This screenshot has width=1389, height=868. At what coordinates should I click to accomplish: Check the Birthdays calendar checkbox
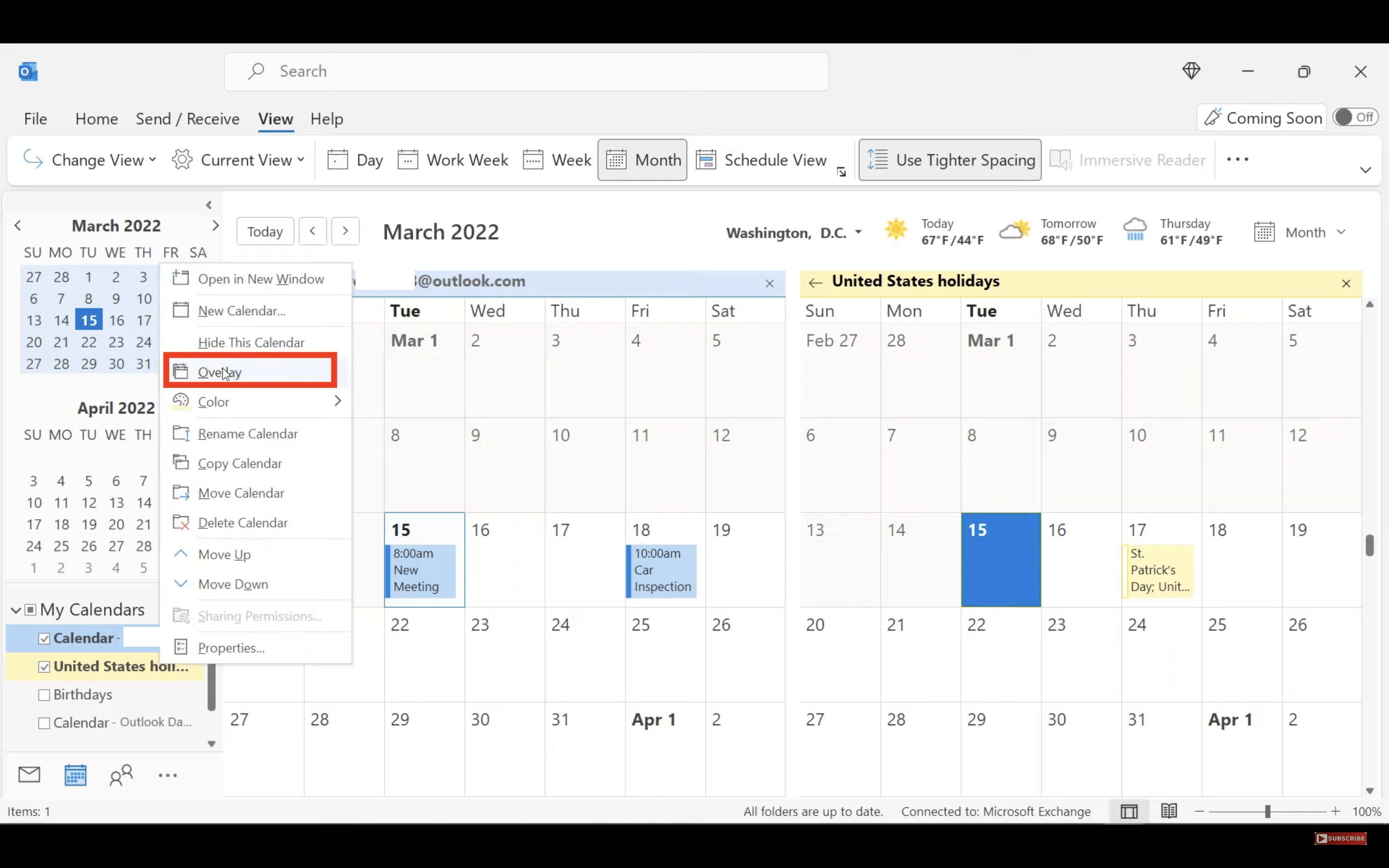(44, 694)
